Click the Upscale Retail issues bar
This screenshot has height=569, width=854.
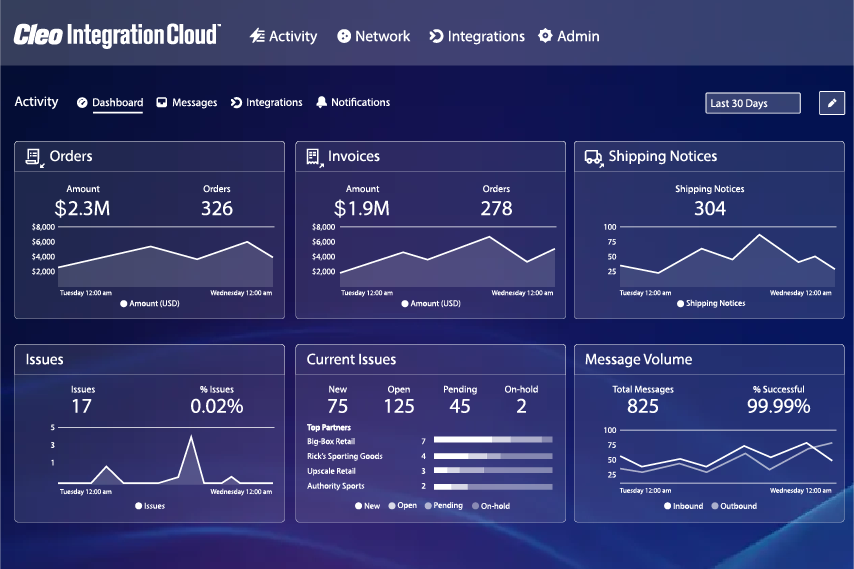coord(493,470)
